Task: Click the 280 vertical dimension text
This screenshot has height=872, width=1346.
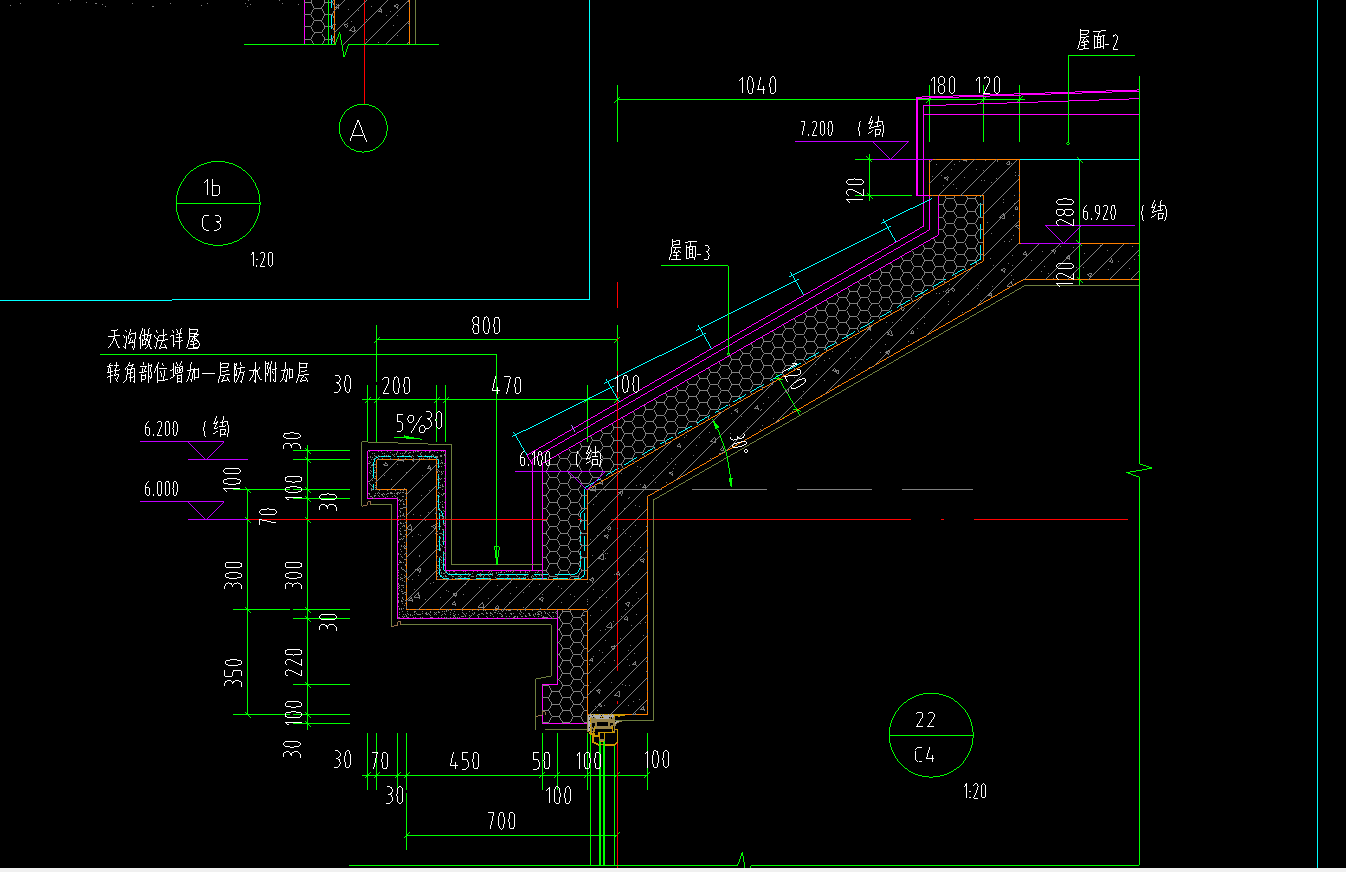Action: [x=1066, y=211]
